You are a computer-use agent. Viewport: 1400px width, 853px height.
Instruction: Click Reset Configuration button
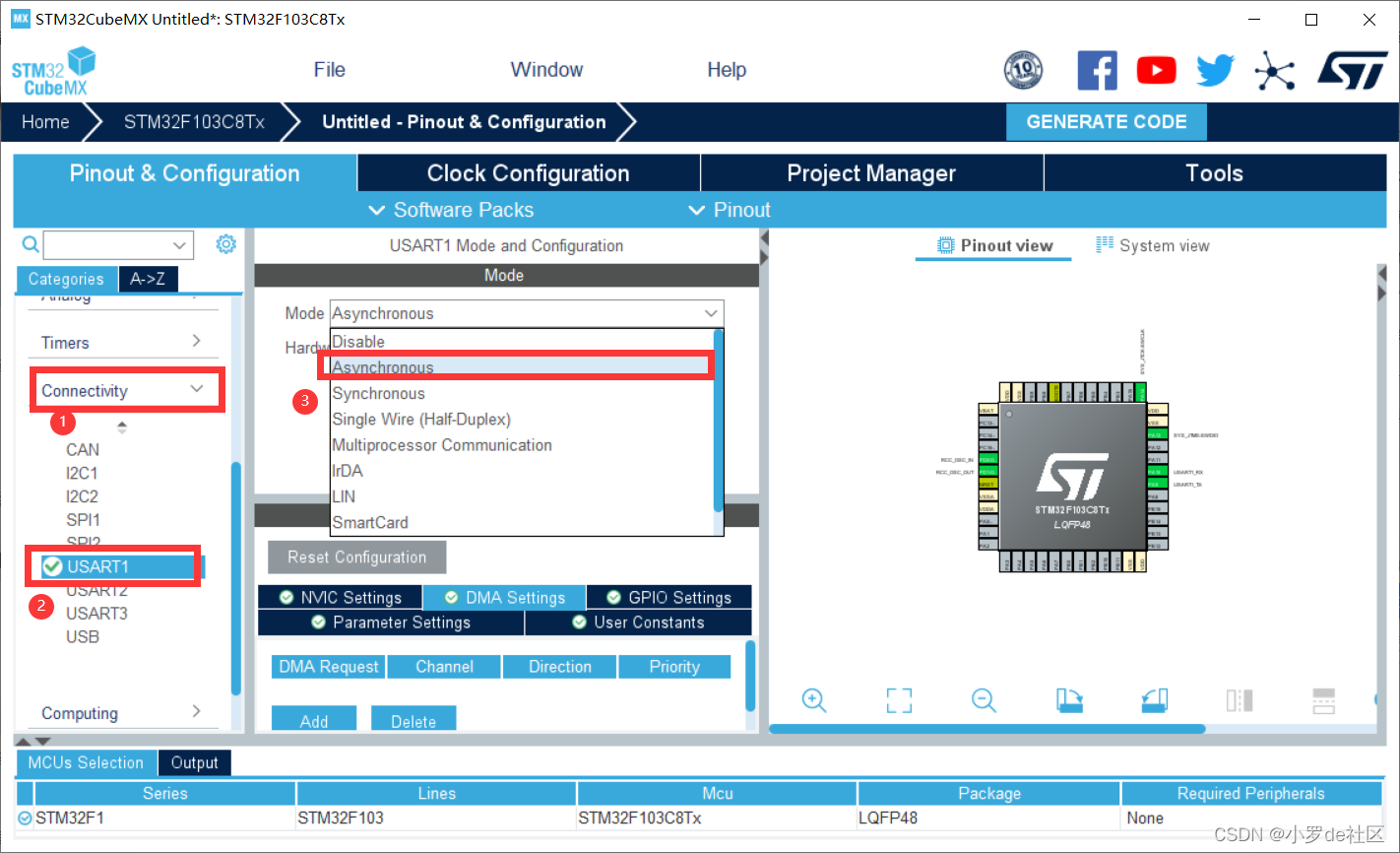[356, 557]
